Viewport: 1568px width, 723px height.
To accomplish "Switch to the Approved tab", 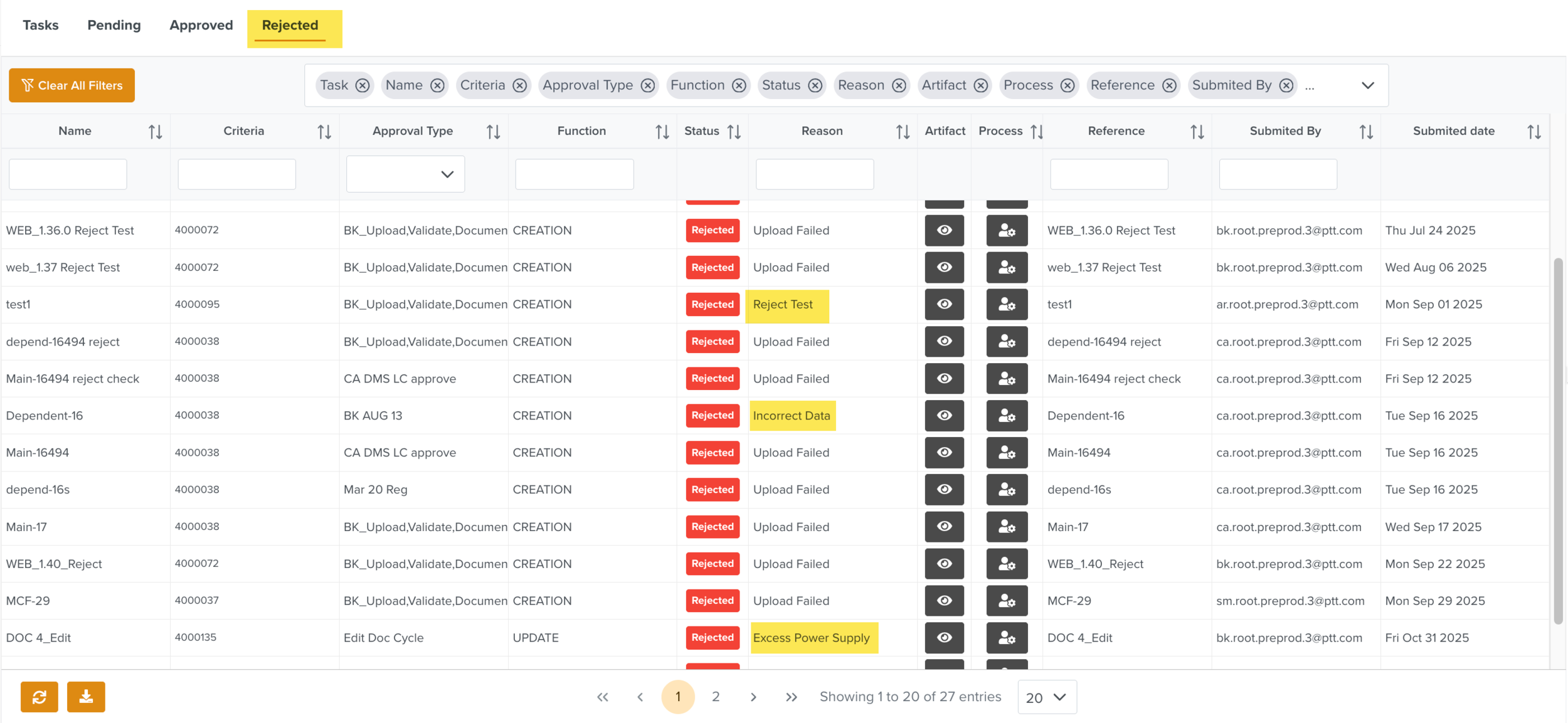I will 201,25.
